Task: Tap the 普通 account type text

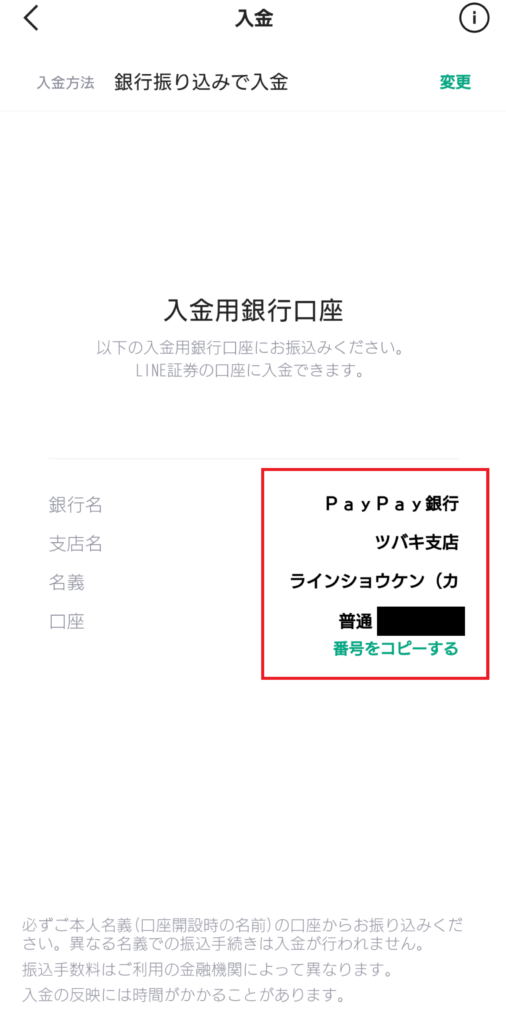Action: coord(355,621)
